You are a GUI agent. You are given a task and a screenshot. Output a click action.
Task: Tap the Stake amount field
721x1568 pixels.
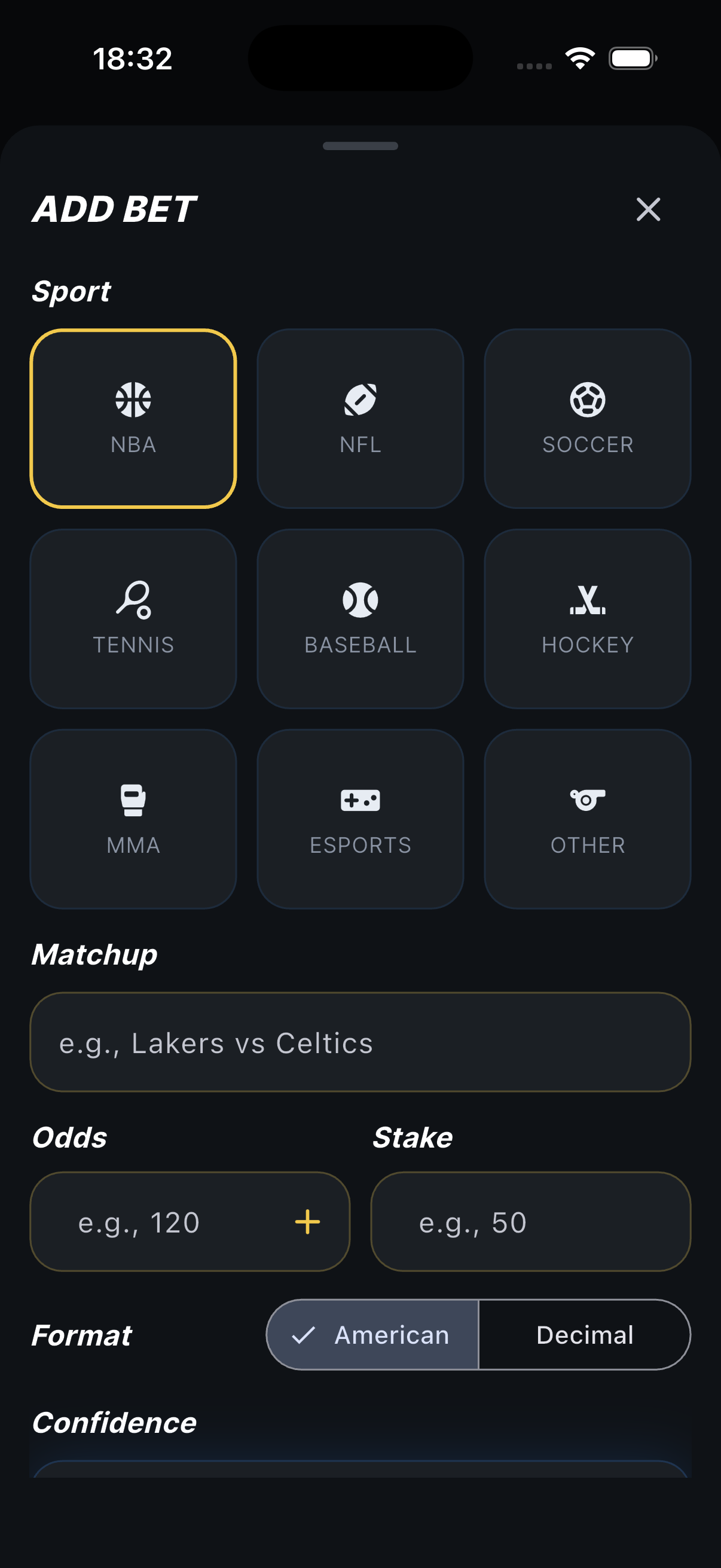pyautogui.click(x=530, y=1222)
